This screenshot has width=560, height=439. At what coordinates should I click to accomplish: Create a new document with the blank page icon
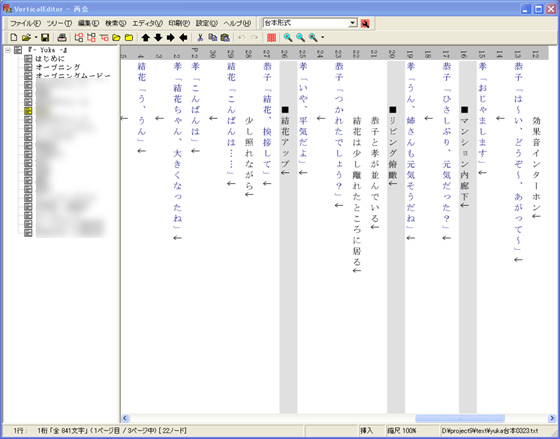14,37
